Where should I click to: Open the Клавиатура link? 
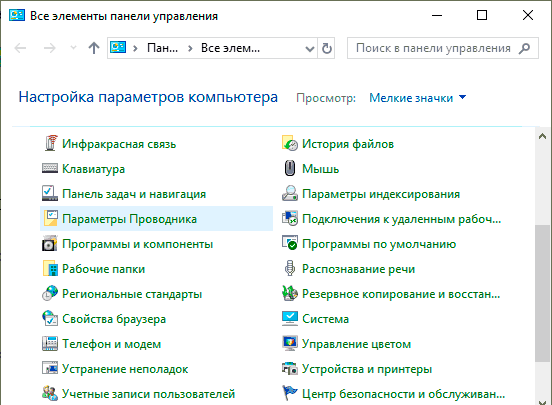tap(93, 169)
